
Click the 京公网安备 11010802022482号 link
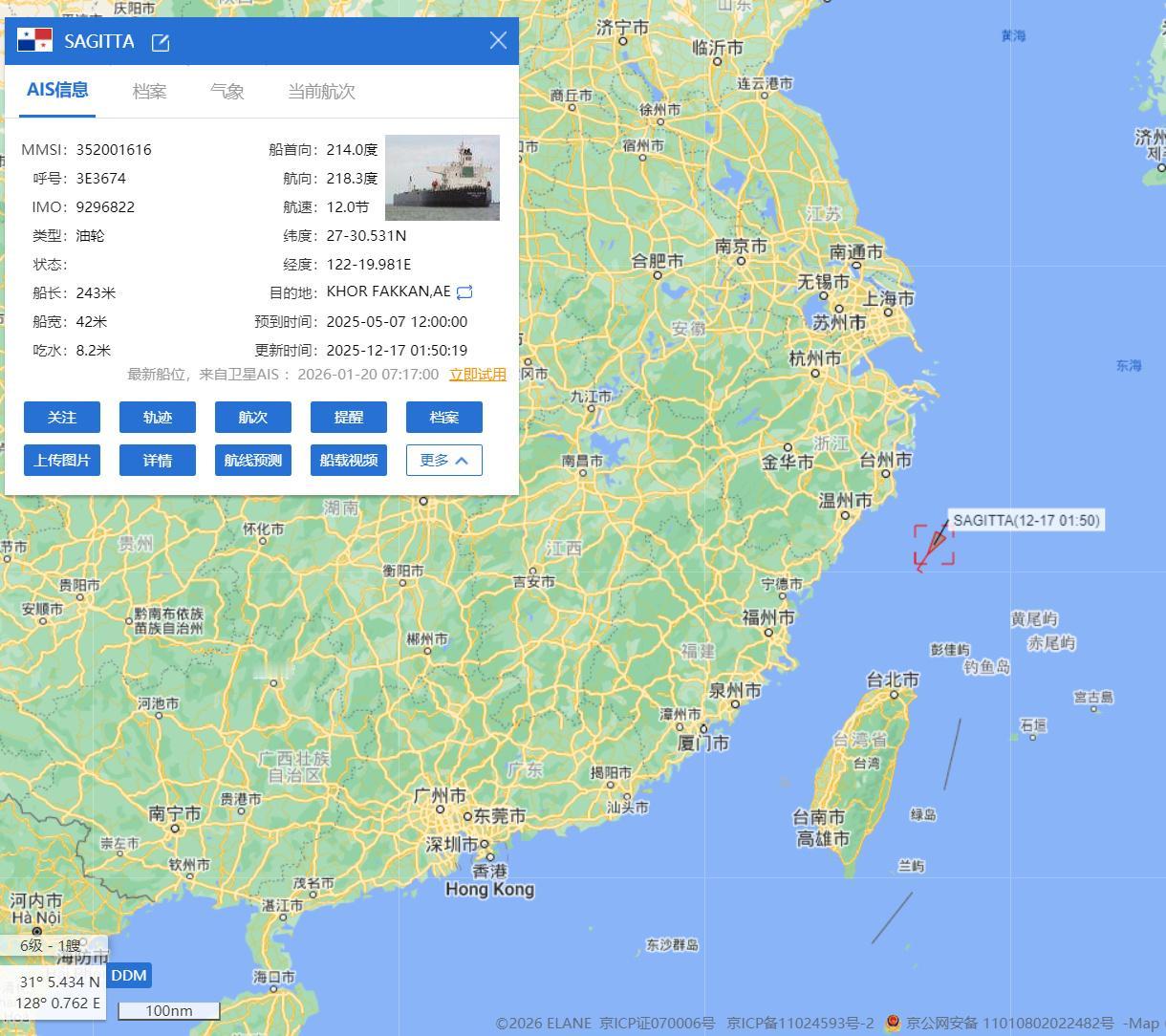1009,1024
